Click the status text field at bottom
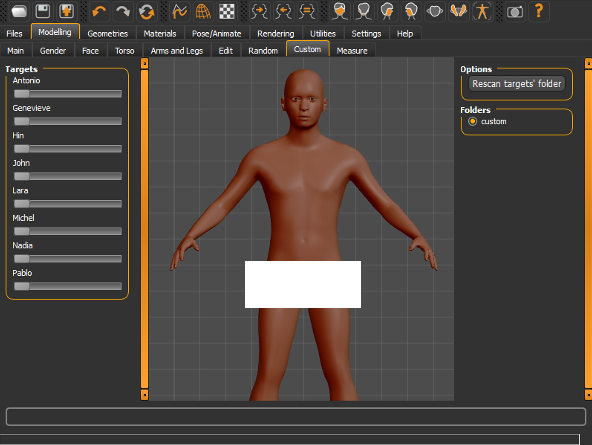This screenshot has height=445, width=592. pyautogui.click(x=296, y=417)
